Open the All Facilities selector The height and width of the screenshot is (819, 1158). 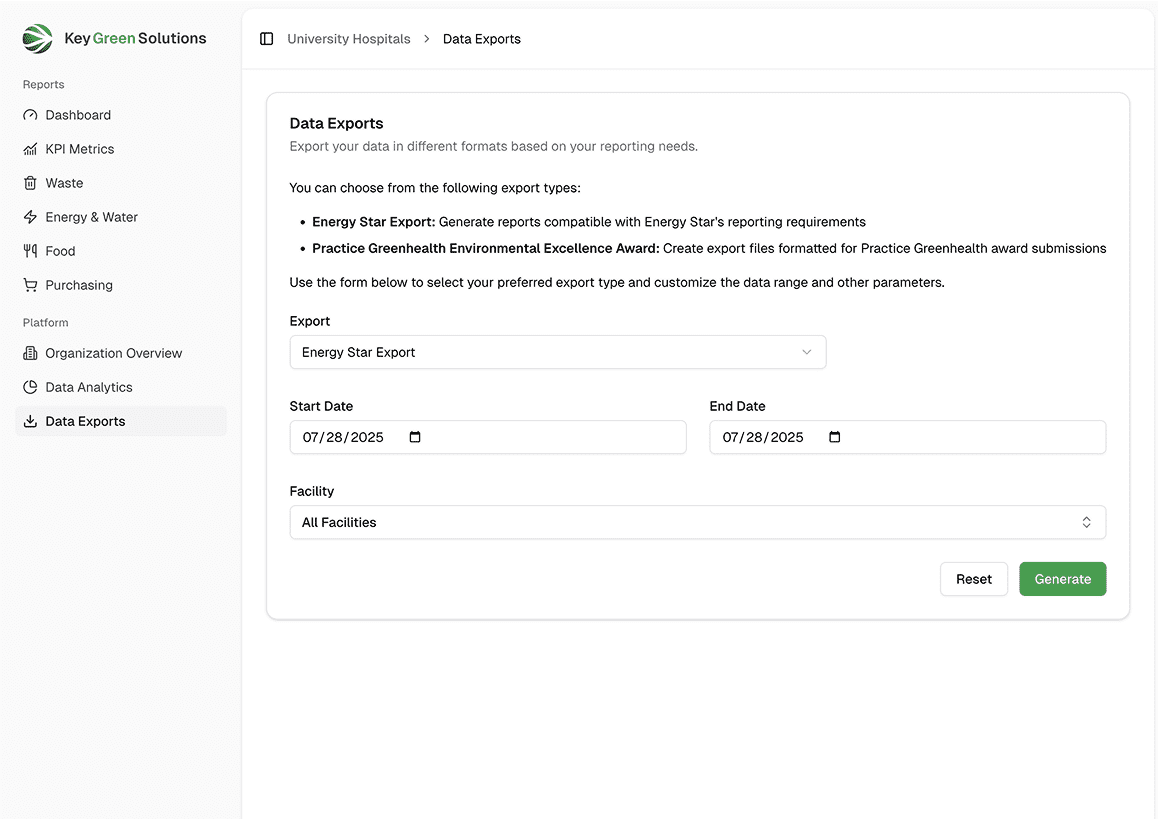(697, 522)
